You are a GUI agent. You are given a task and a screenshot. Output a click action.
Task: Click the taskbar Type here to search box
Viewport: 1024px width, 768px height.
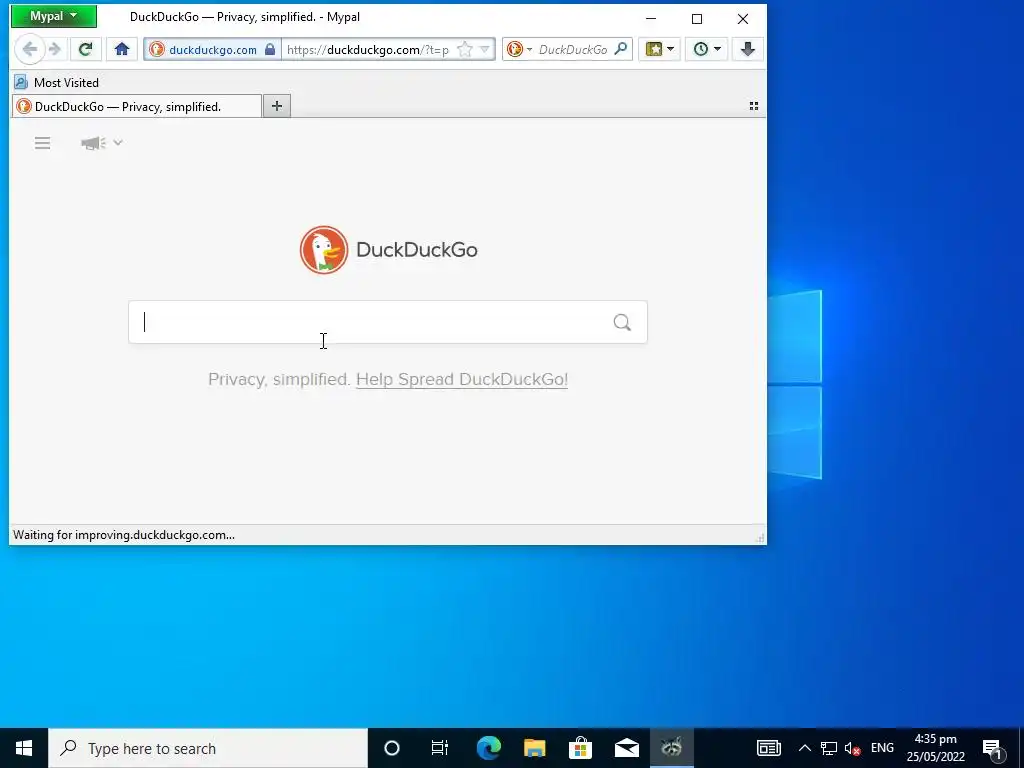208,748
